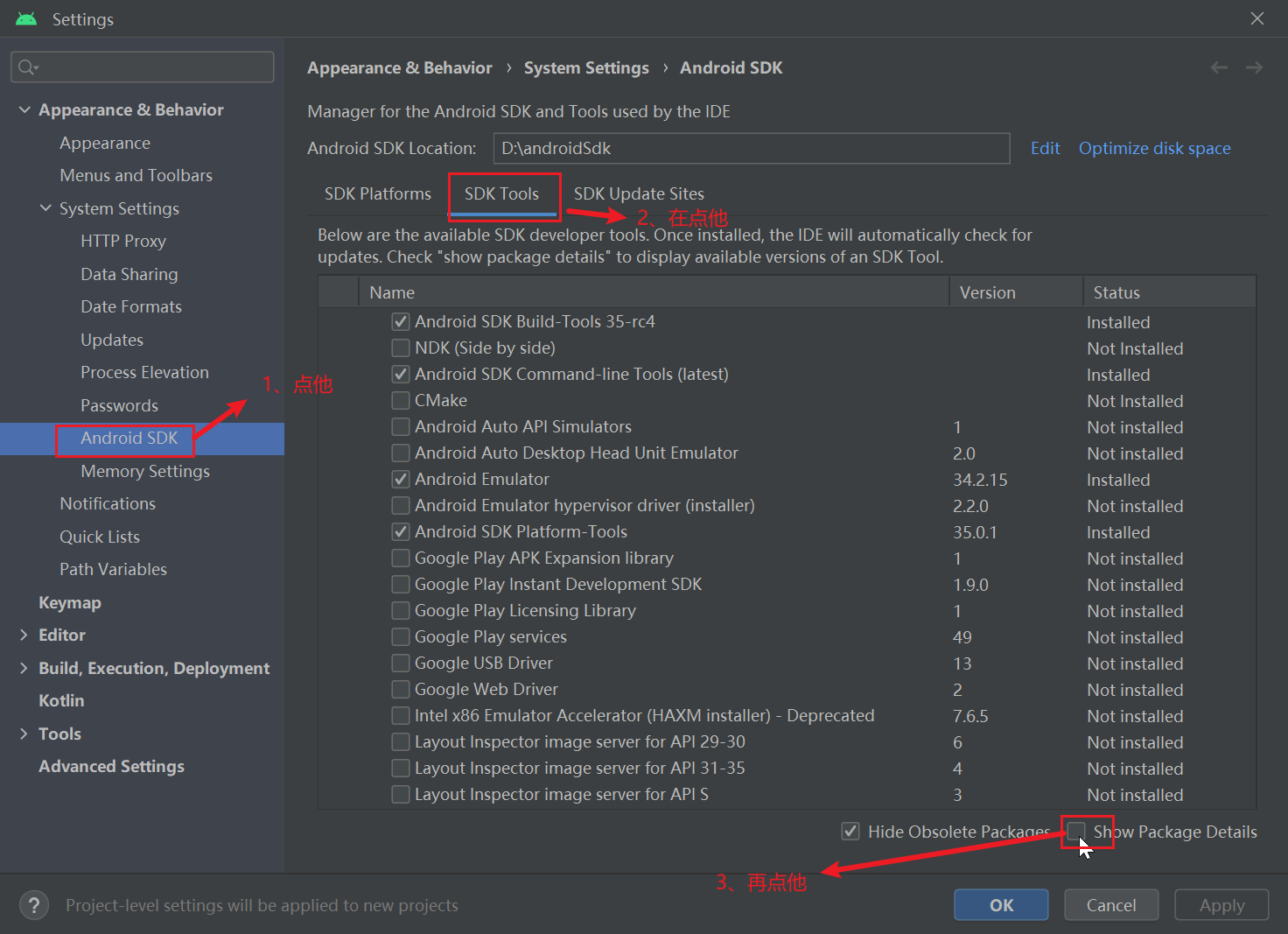
Task: Click the search magnifier icon
Action: point(28,67)
